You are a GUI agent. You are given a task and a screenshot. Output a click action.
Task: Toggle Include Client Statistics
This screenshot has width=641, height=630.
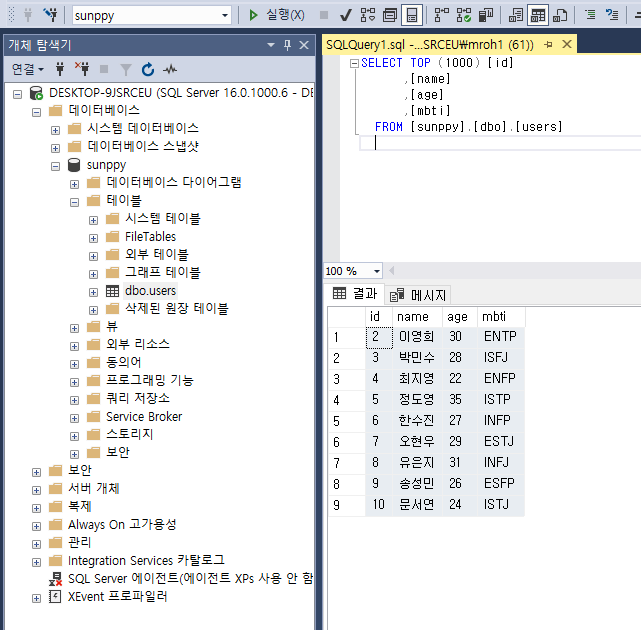point(486,16)
